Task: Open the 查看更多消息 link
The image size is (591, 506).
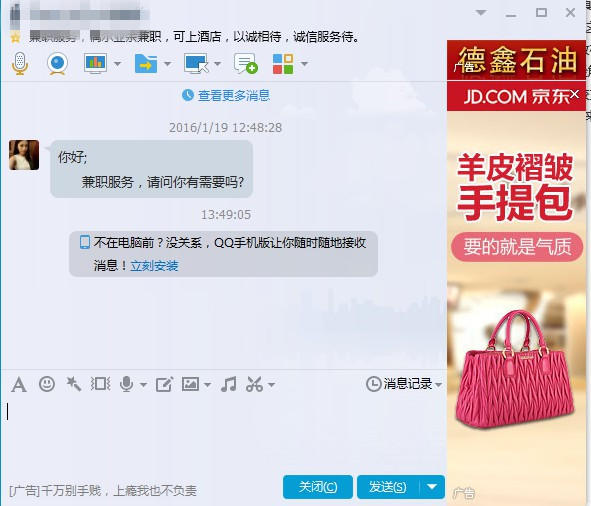Action: pos(234,95)
